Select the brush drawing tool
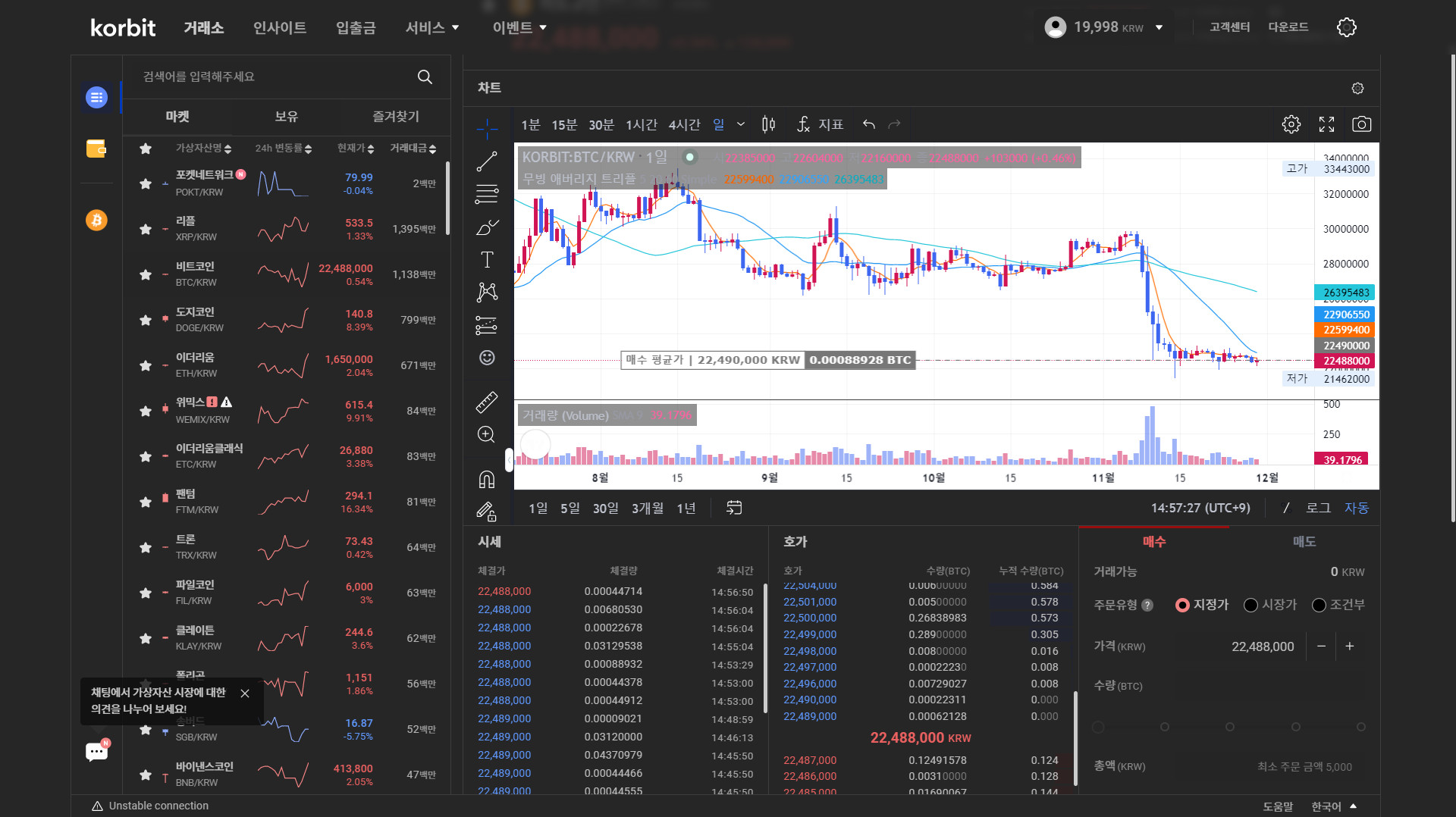 [x=487, y=227]
